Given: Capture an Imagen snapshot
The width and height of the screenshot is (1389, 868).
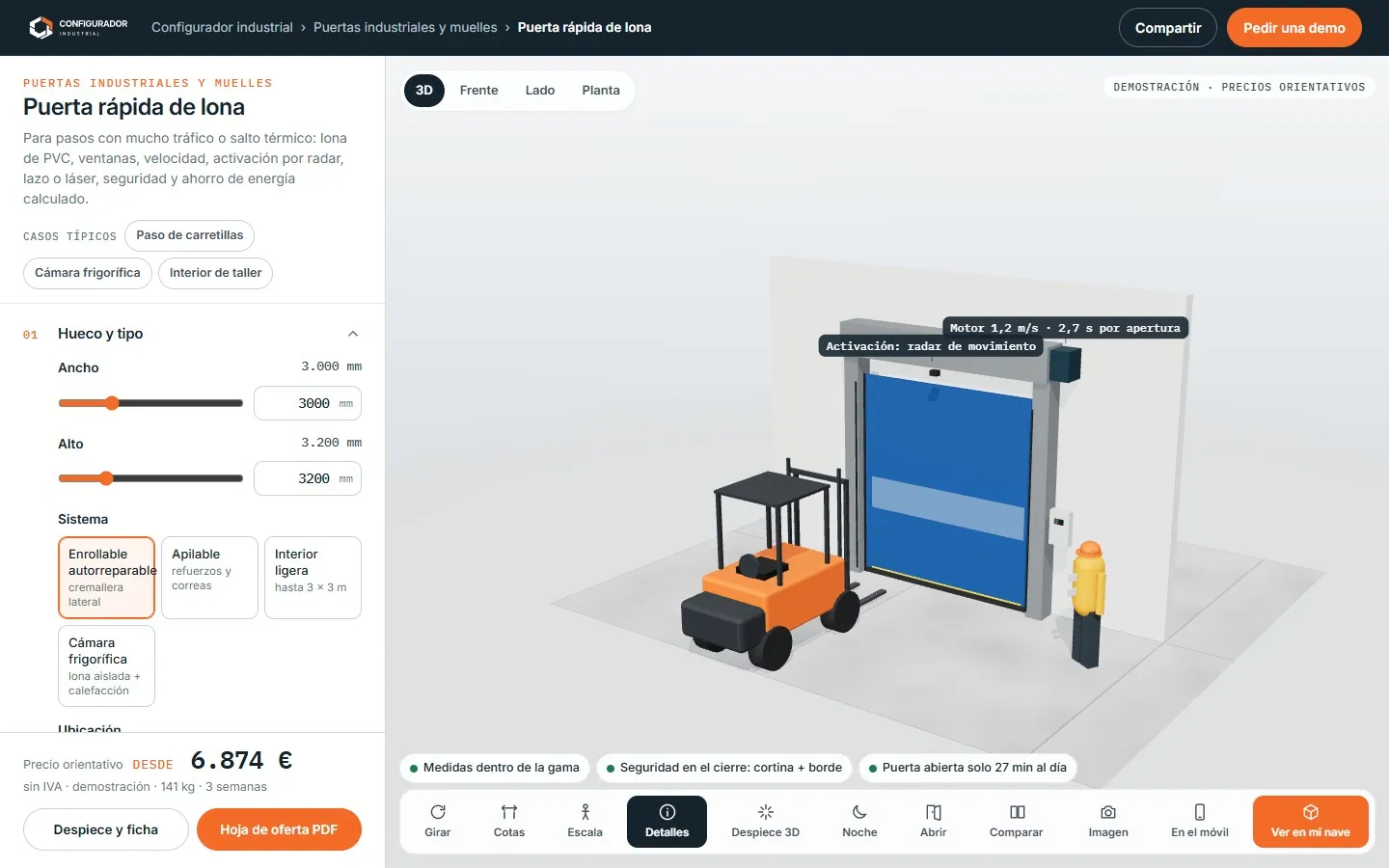Looking at the screenshot, I should 1108,822.
